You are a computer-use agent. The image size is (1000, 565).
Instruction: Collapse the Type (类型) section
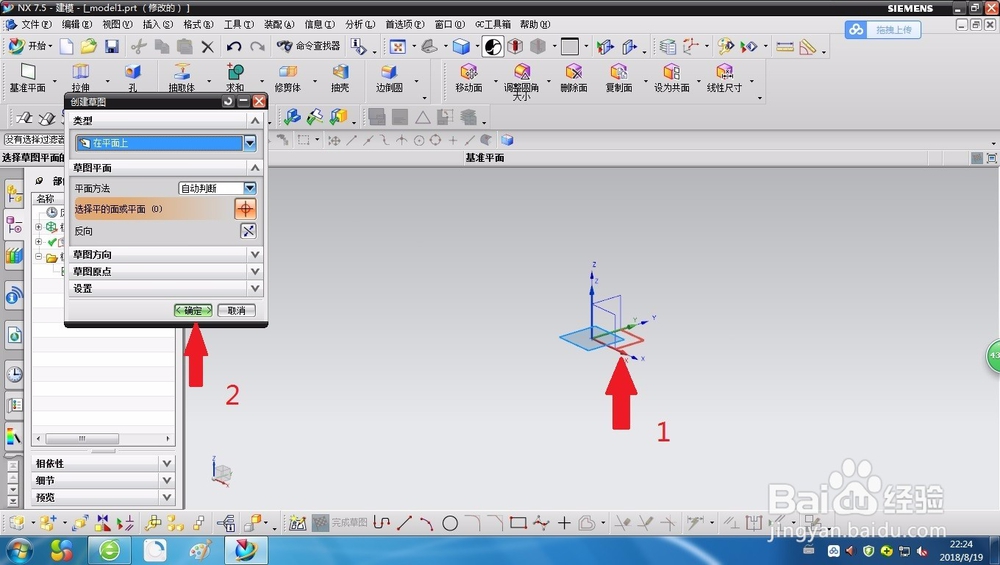(x=254, y=120)
